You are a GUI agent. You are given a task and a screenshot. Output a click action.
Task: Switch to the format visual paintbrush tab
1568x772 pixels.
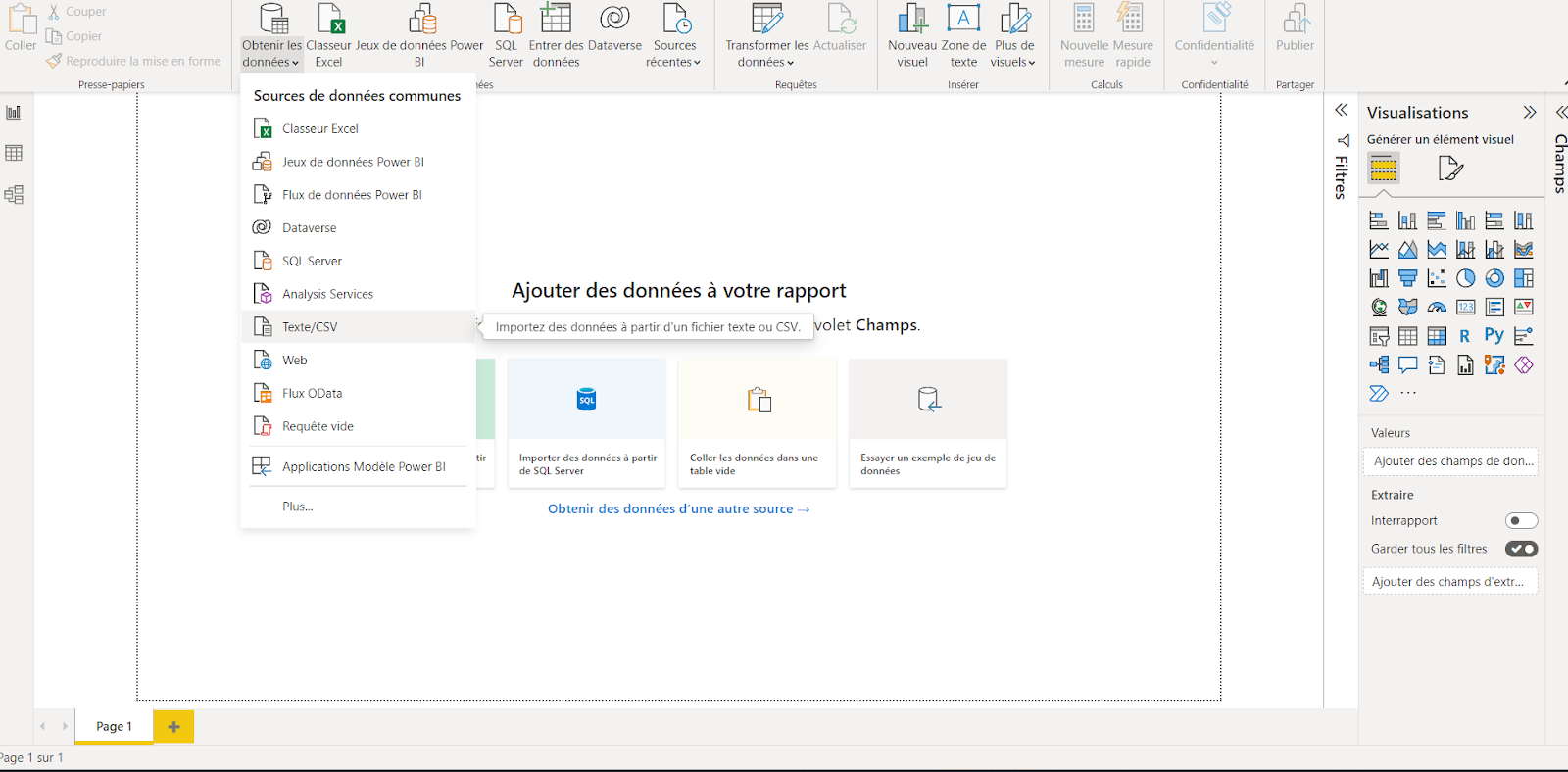pos(1450,169)
